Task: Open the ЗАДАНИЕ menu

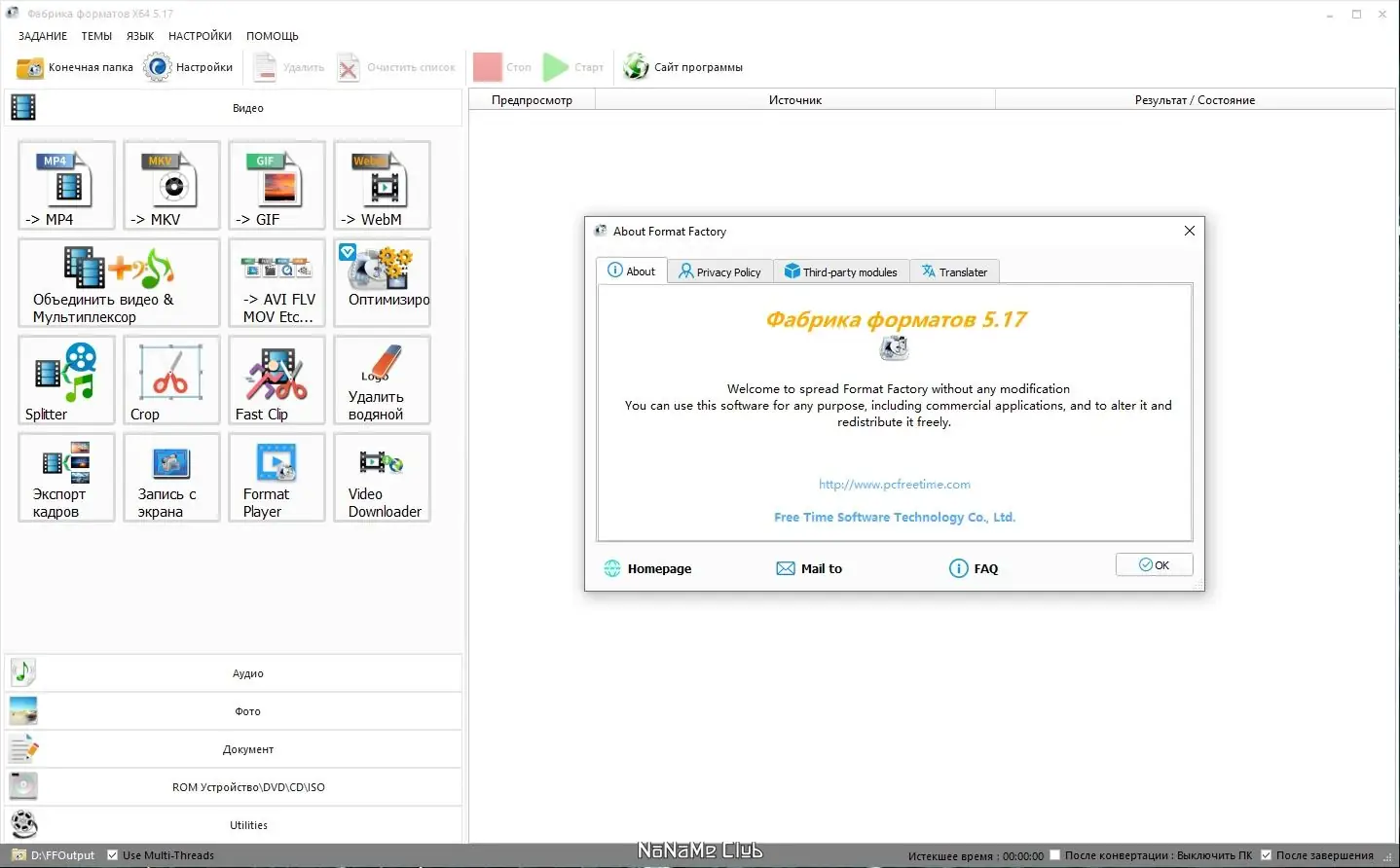Action: tap(43, 36)
